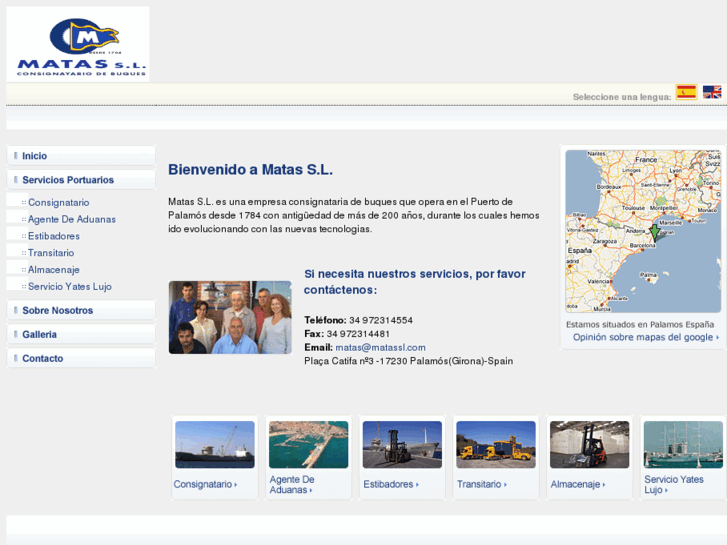727x545 pixels.
Task: Click Consignatario link under ship image
Action: click(x=205, y=484)
